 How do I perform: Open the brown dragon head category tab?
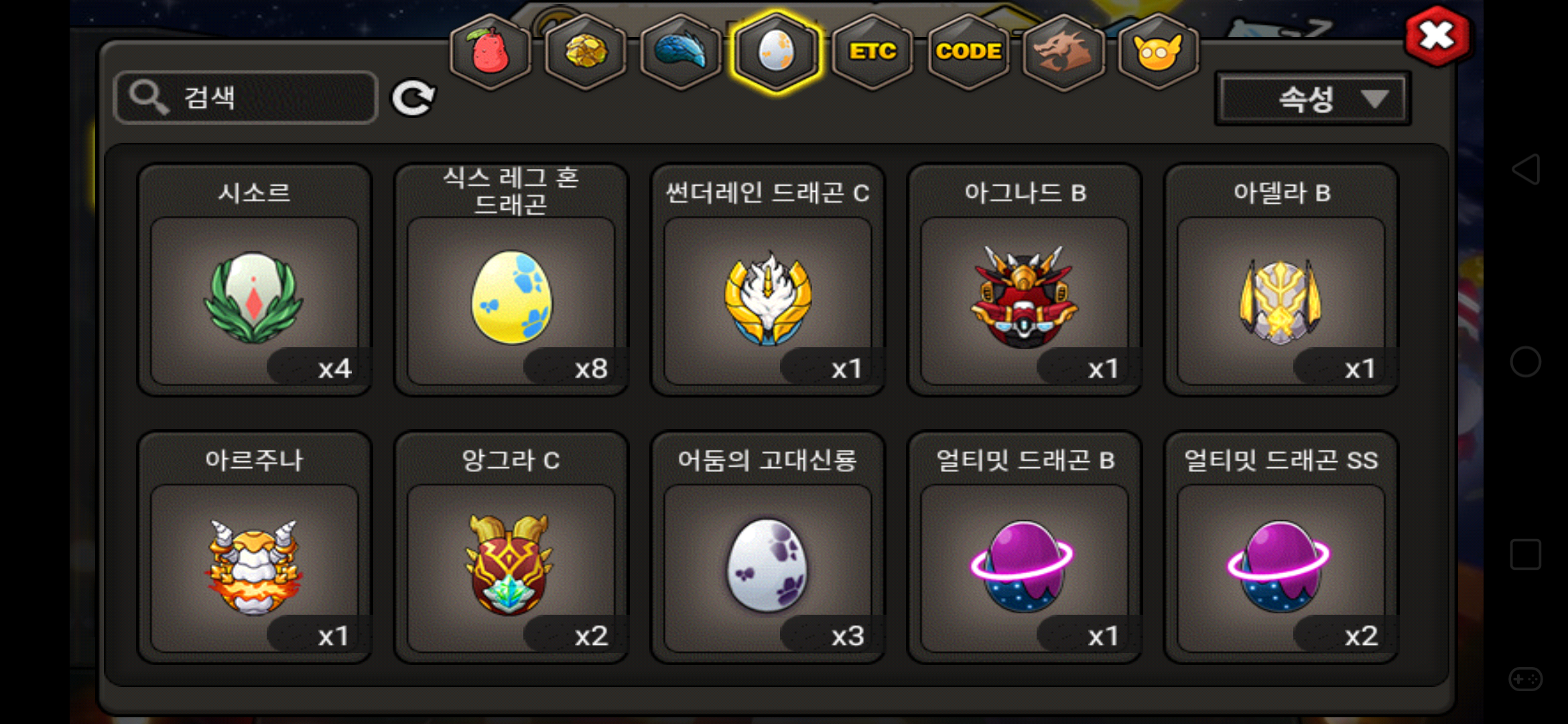click(1063, 52)
